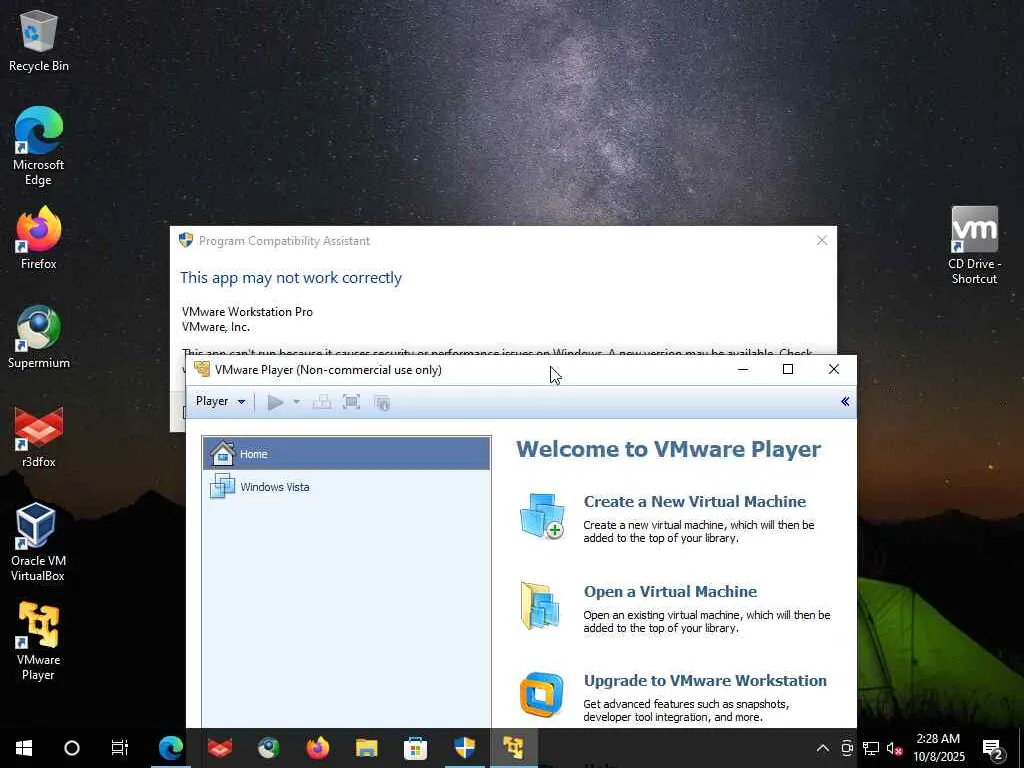Click 'This app may not work correctly' heading
This screenshot has width=1024, height=768.
click(x=291, y=278)
